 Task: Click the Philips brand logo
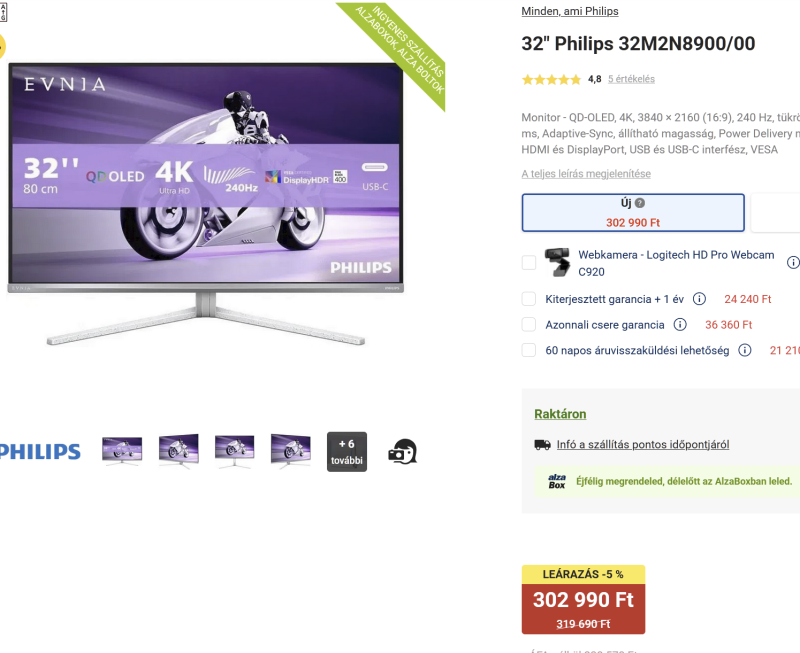click(x=40, y=452)
